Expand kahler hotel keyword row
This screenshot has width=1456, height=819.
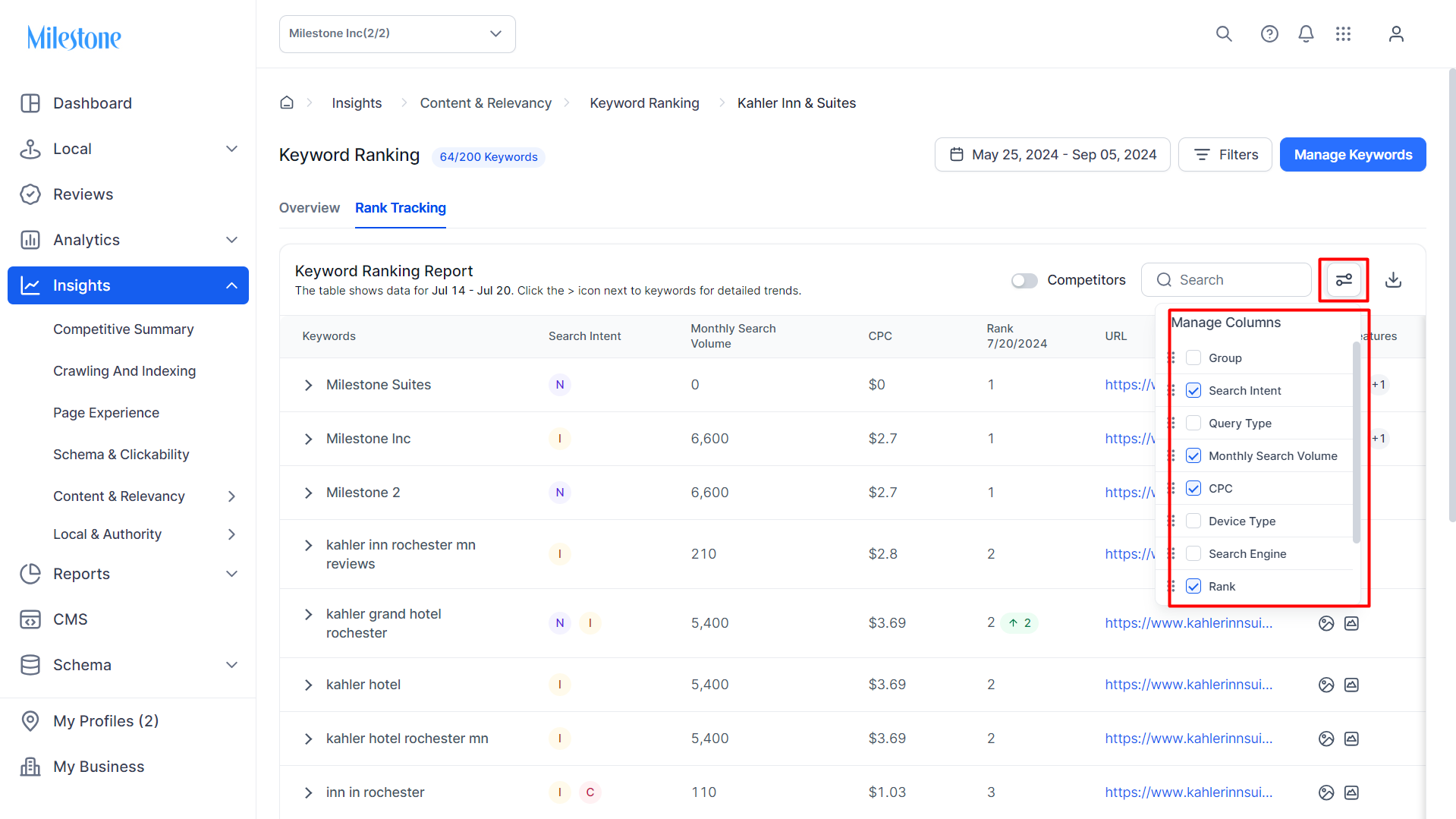[x=308, y=685]
